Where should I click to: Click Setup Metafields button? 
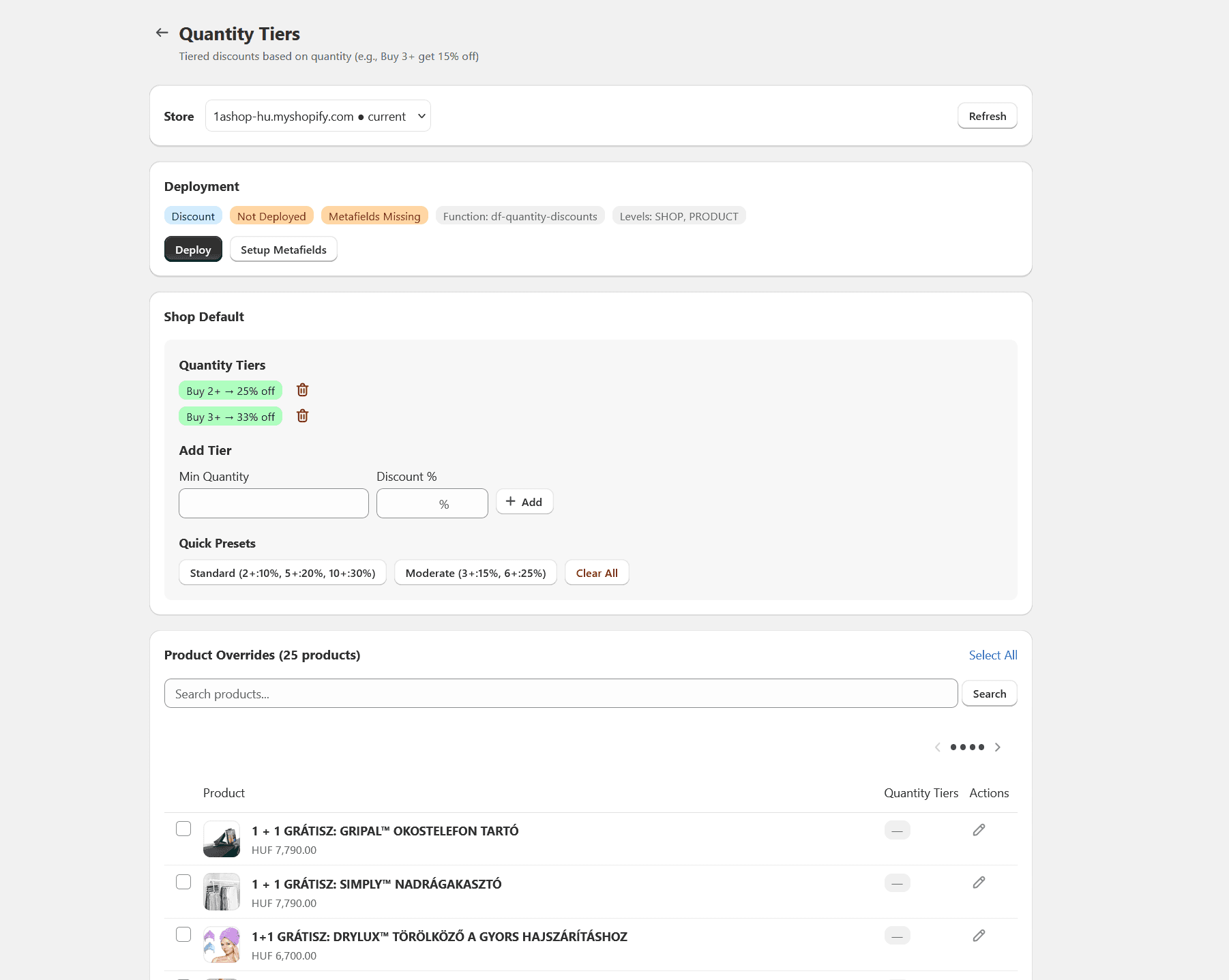coord(284,250)
